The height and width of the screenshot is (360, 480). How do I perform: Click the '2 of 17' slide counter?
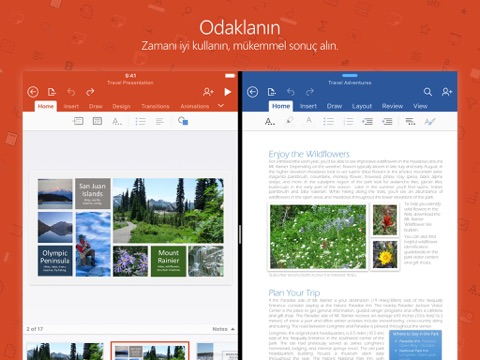click(35, 329)
